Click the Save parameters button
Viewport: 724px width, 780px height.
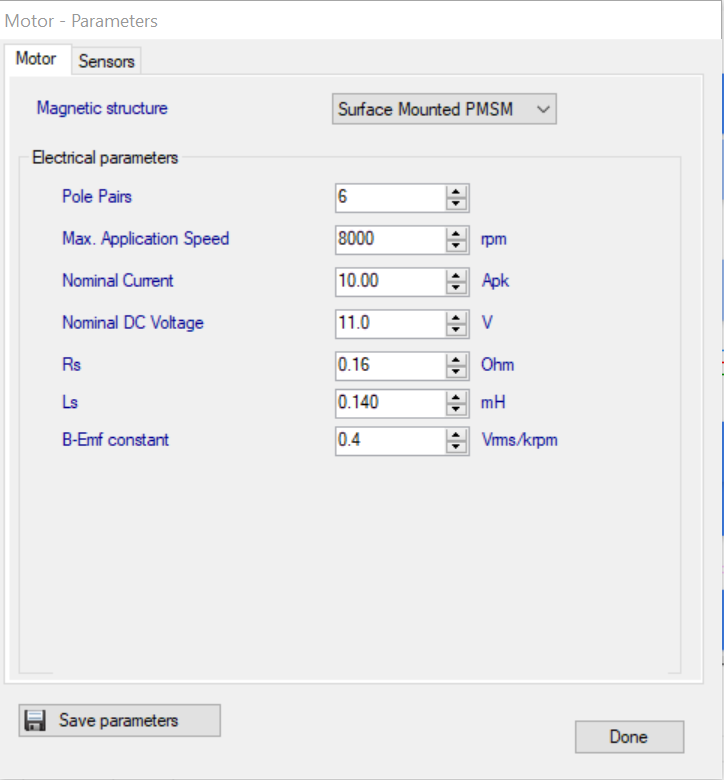119,721
